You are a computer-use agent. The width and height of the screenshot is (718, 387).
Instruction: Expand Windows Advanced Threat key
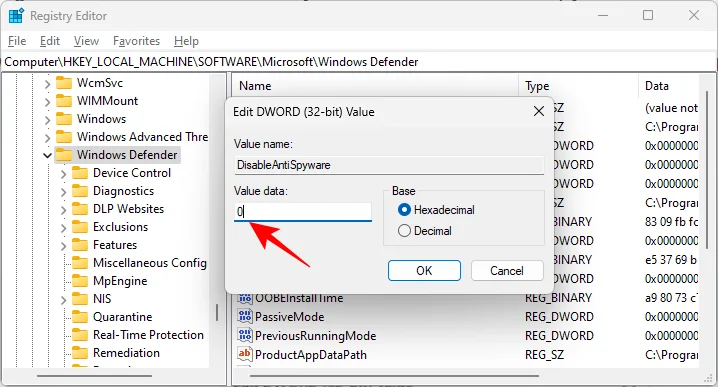click(47, 137)
